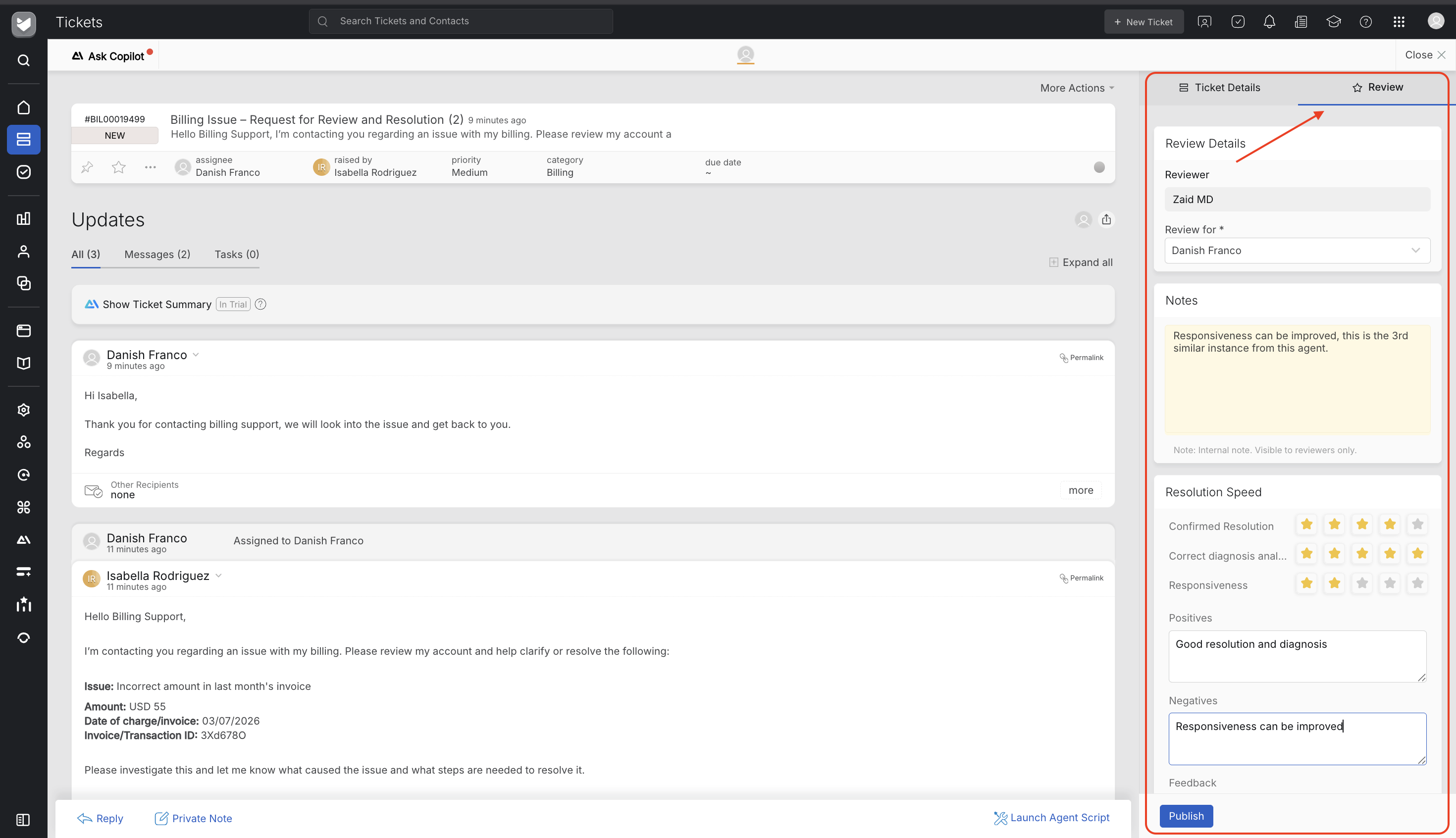
Task: Click the share icon beside Updates
Action: click(x=1106, y=219)
